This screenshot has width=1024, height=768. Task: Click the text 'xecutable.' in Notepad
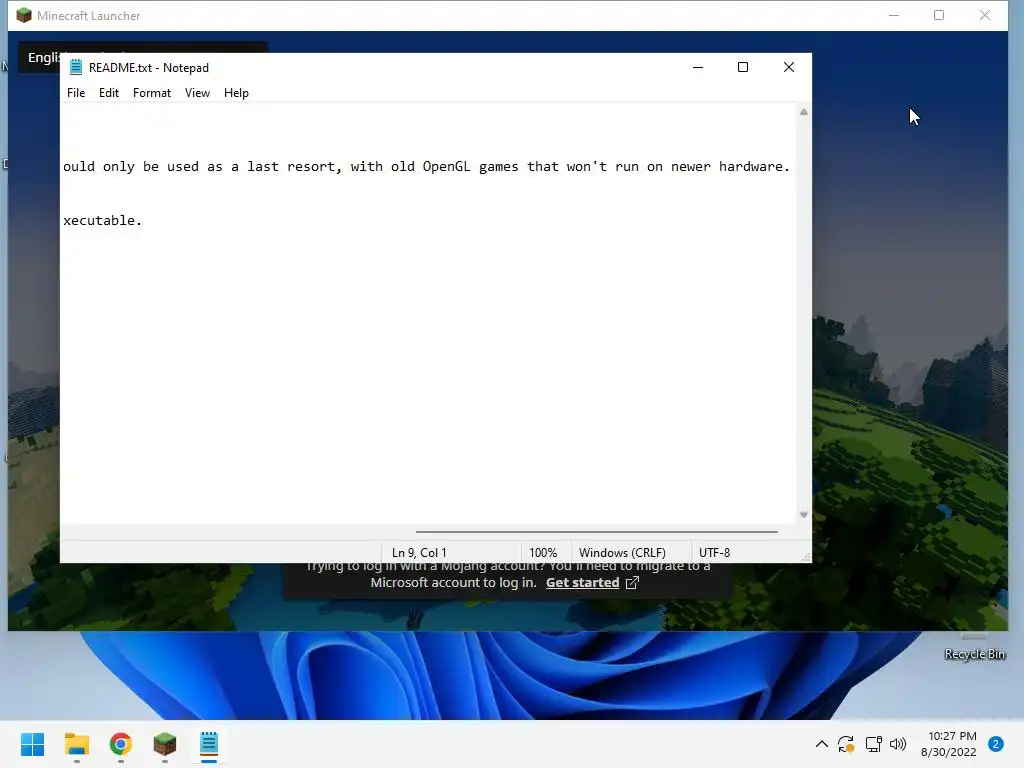[103, 220]
